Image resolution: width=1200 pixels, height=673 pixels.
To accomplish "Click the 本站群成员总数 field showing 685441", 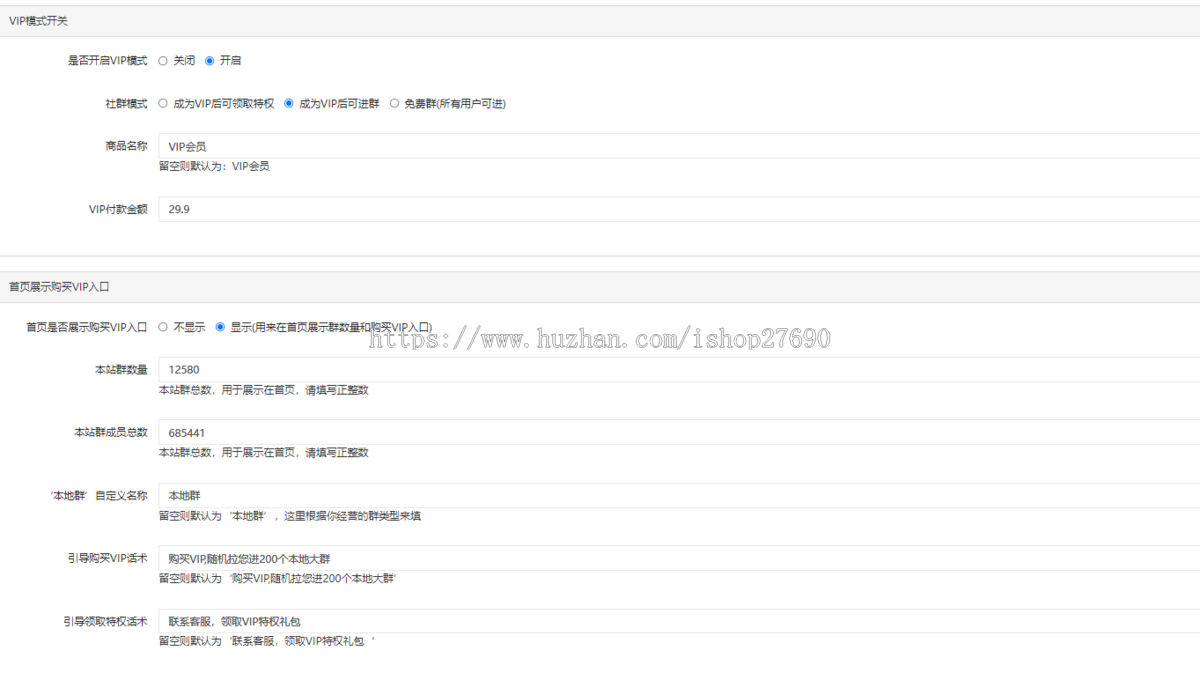I will point(679,432).
